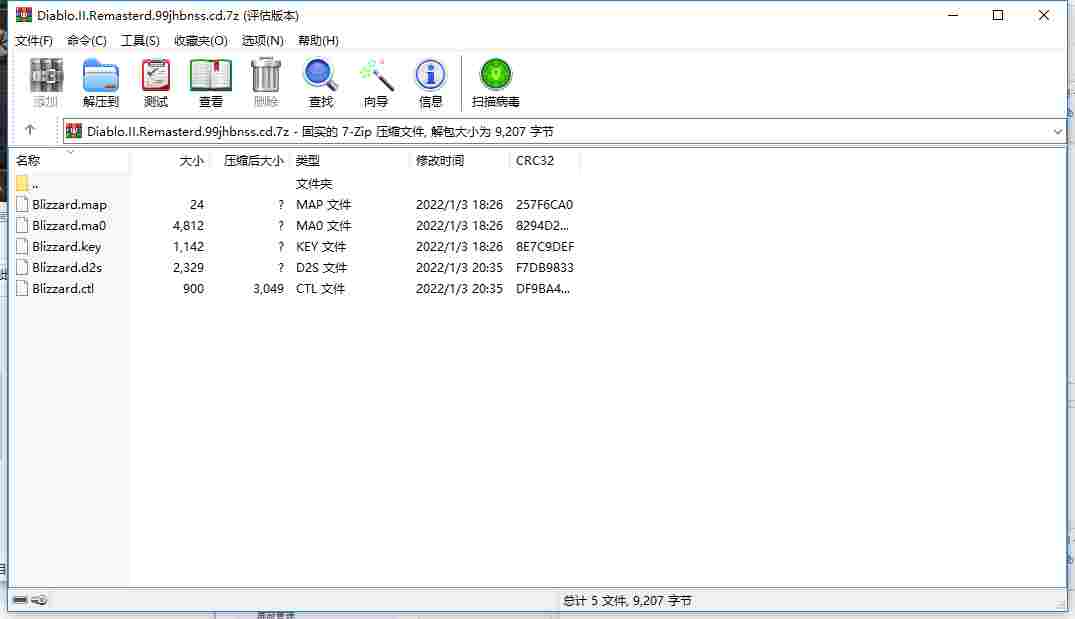Click the WinRAR icon in title bar
Screen dimensions: 1075x619
pos(24,14)
